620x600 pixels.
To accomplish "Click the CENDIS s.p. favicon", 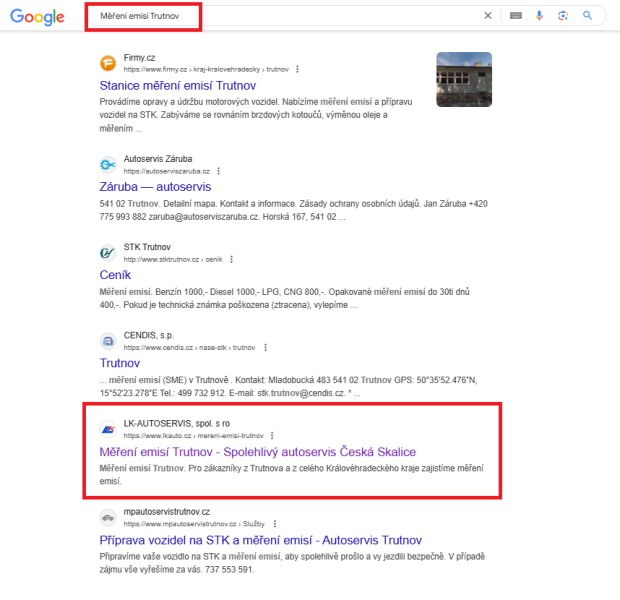I will tap(108, 341).
